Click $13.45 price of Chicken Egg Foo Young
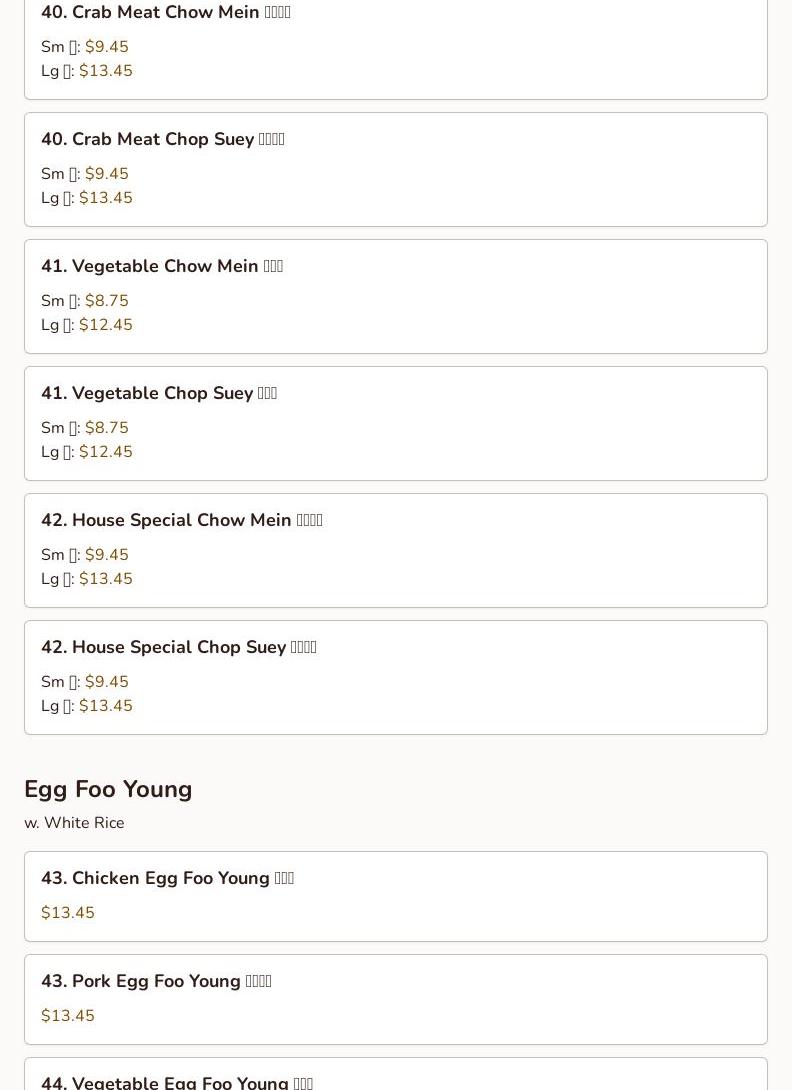 point(67,913)
